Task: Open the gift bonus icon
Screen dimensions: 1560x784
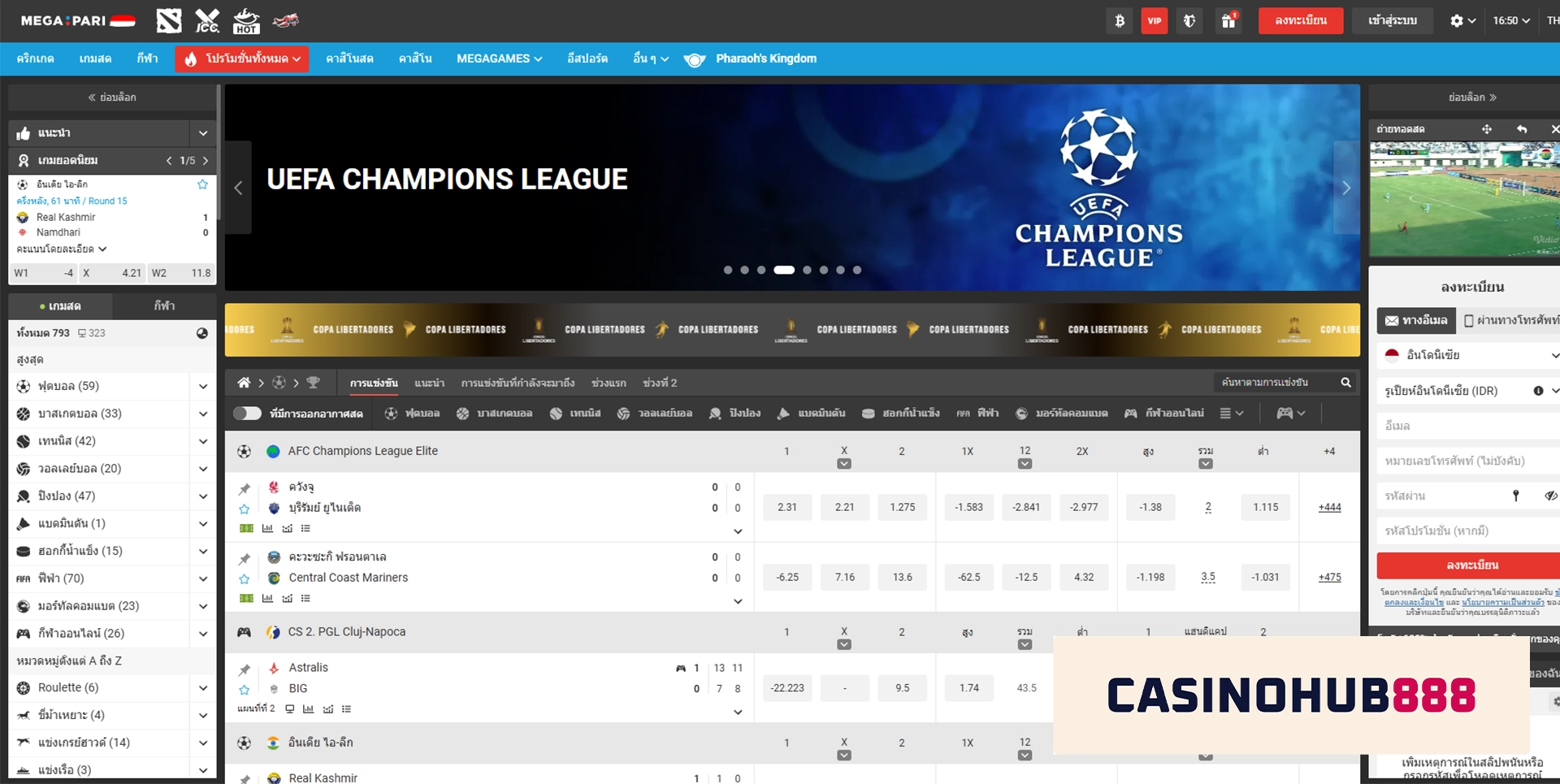Action: [x=1228, y=21]
